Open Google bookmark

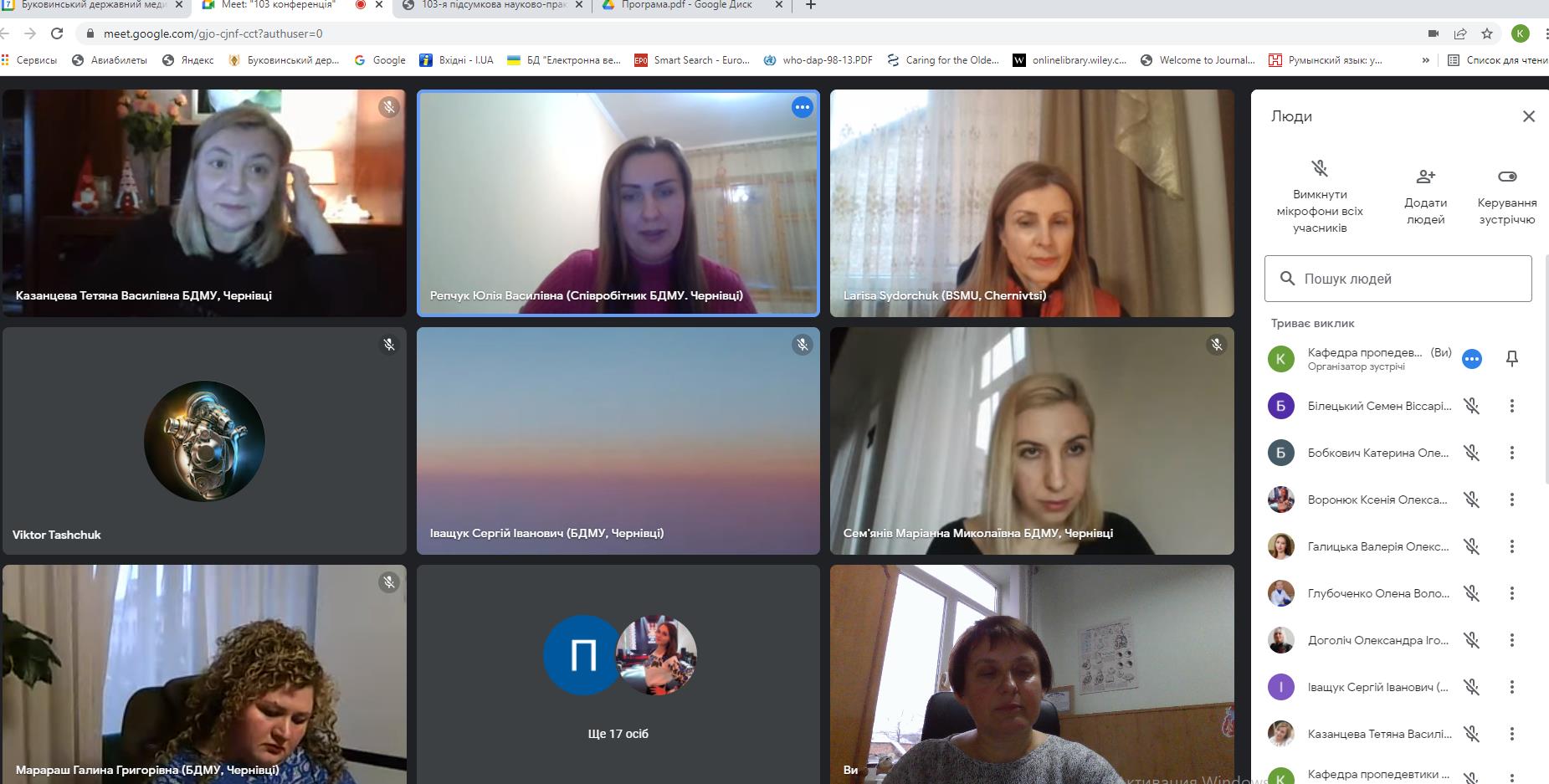pos(380,60)
